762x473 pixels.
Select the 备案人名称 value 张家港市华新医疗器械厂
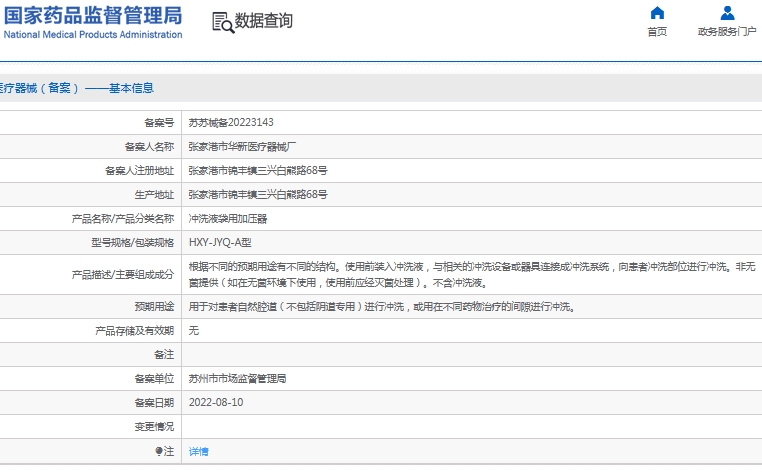coord(242,147)
